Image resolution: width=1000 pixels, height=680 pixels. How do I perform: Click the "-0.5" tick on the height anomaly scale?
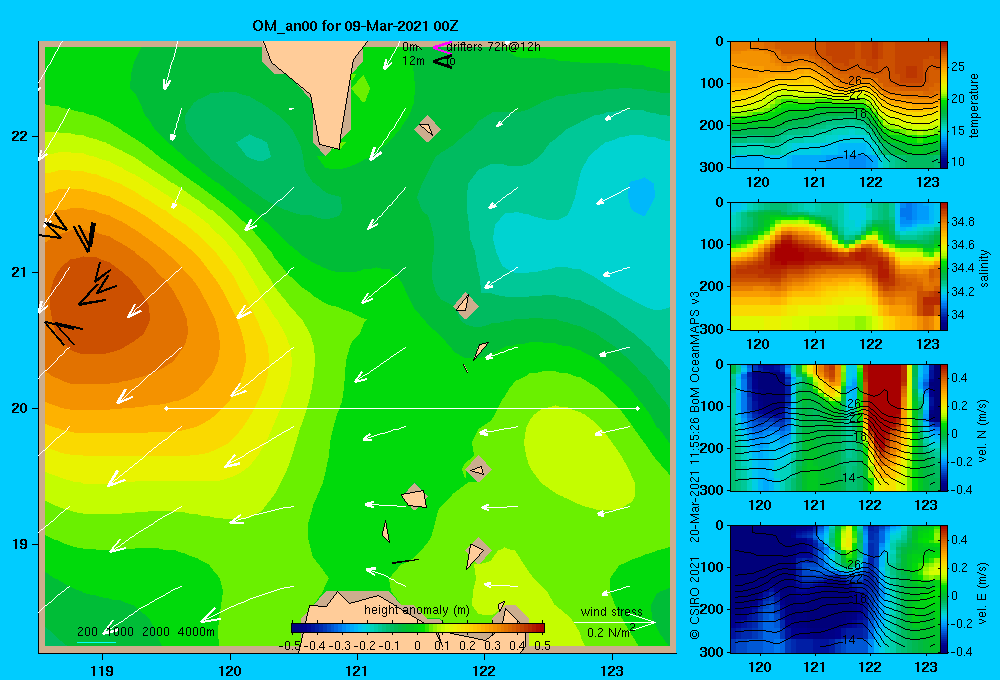click(290, 645)
